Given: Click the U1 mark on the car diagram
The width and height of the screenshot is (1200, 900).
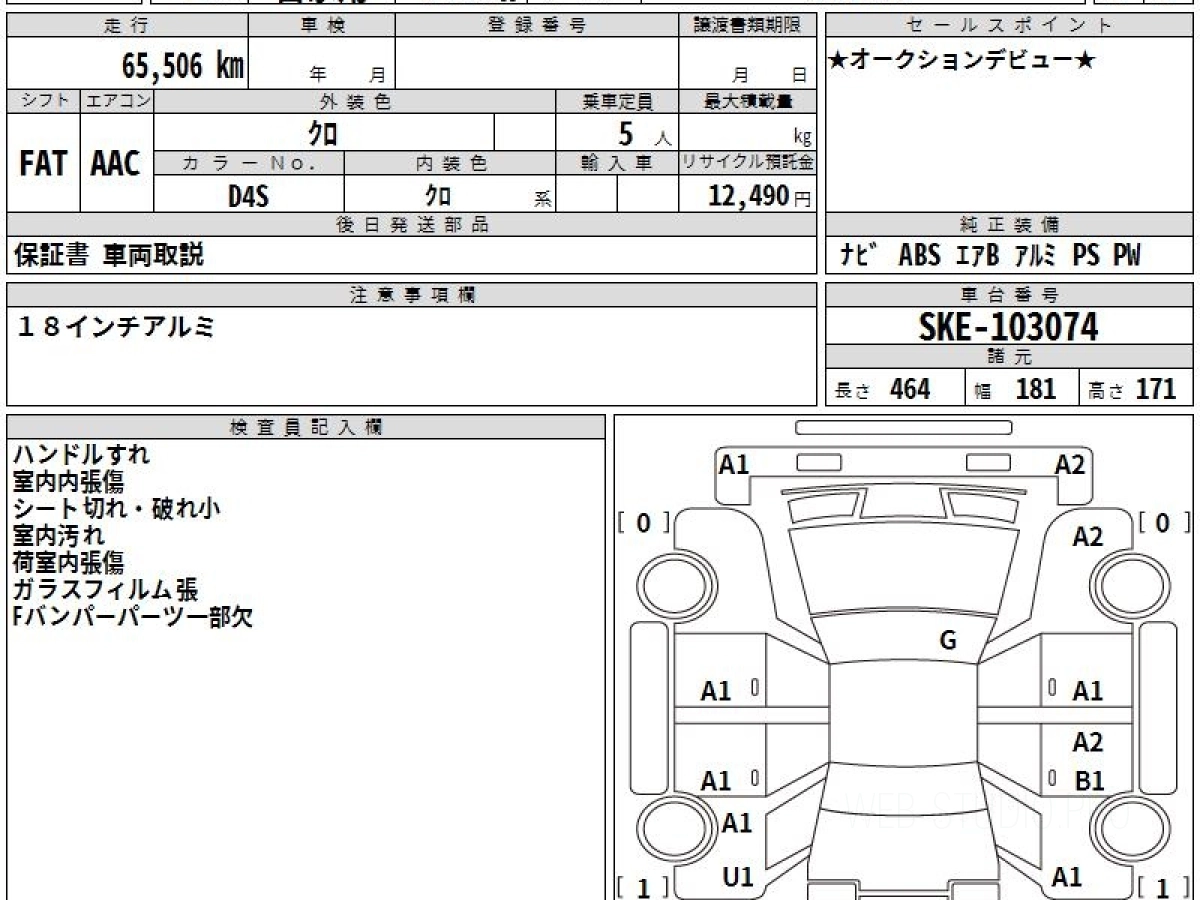Looking at the screenshot, I should coord(737,877).
